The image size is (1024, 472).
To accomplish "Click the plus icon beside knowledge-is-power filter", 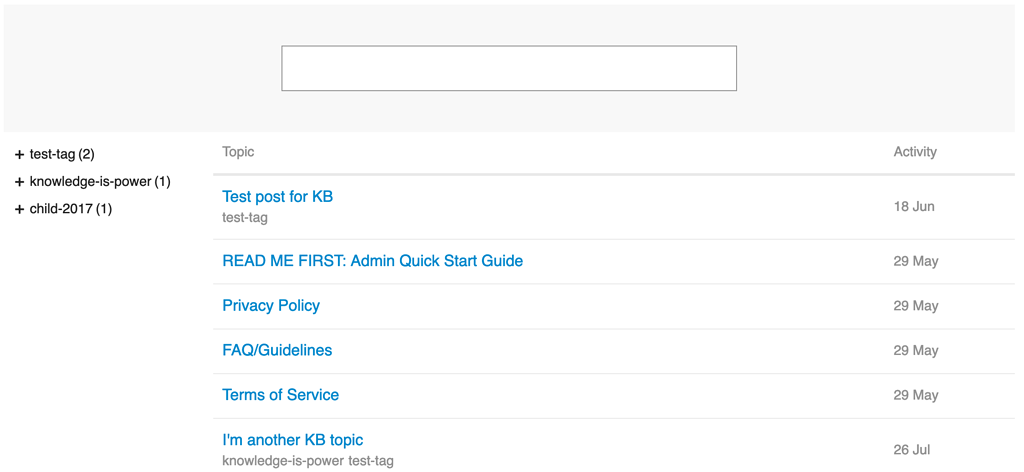I will click(19, 182).
